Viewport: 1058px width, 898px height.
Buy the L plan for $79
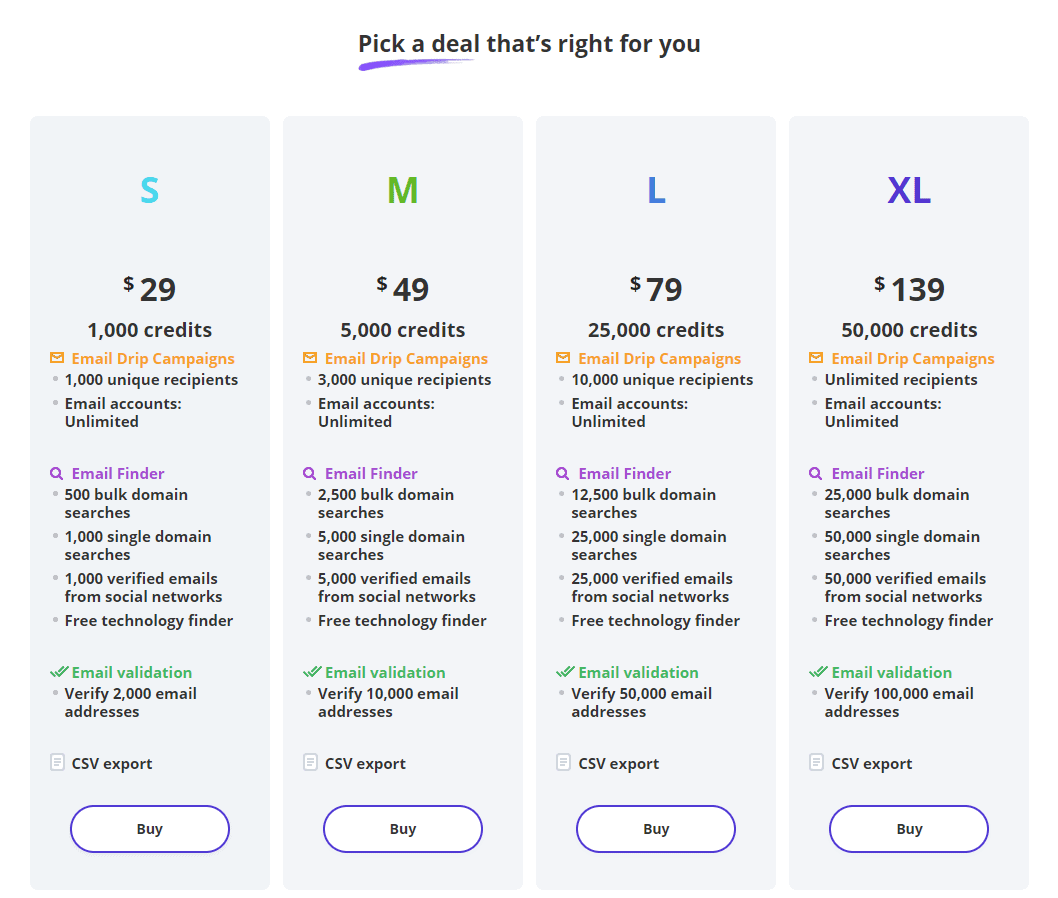[656, 829]
